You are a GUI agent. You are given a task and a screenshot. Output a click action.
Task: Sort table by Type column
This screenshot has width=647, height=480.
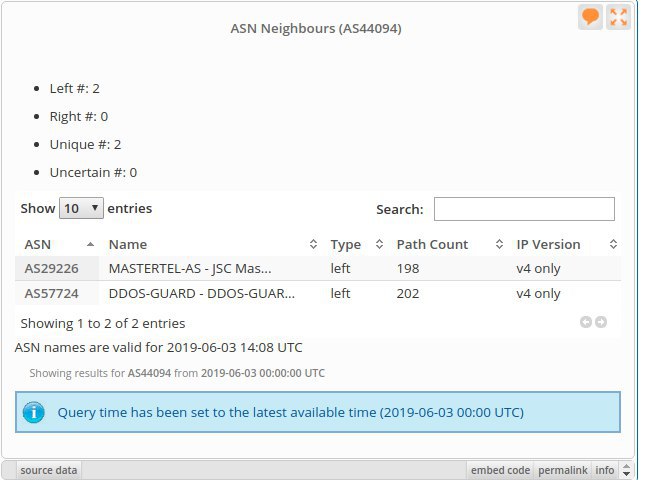(356, 244)
